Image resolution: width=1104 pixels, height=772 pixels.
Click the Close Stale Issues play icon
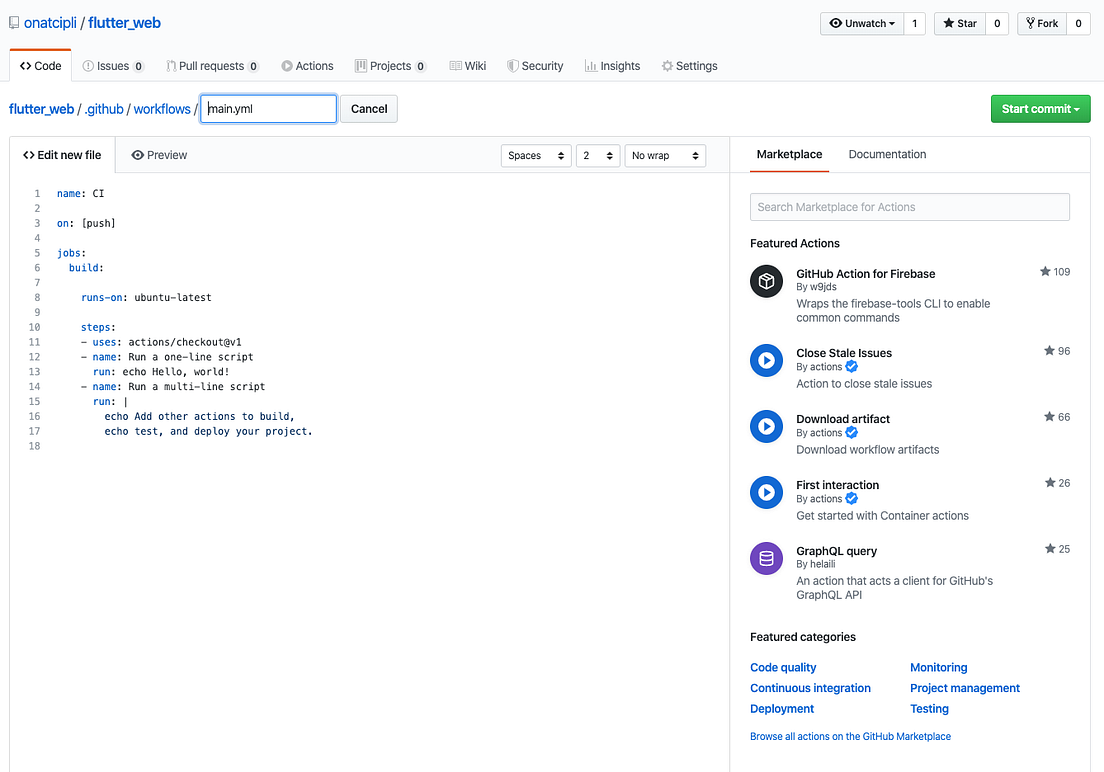click(x=766, y=360)
